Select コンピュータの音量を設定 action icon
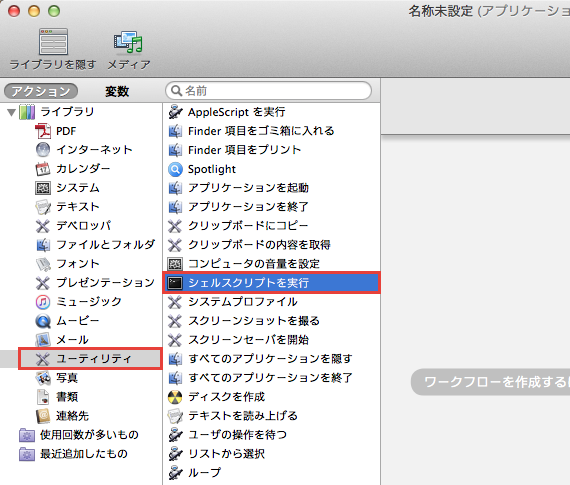Image resolution: width=570 pixels, height=485 pixels. click(x=175, y=264)
